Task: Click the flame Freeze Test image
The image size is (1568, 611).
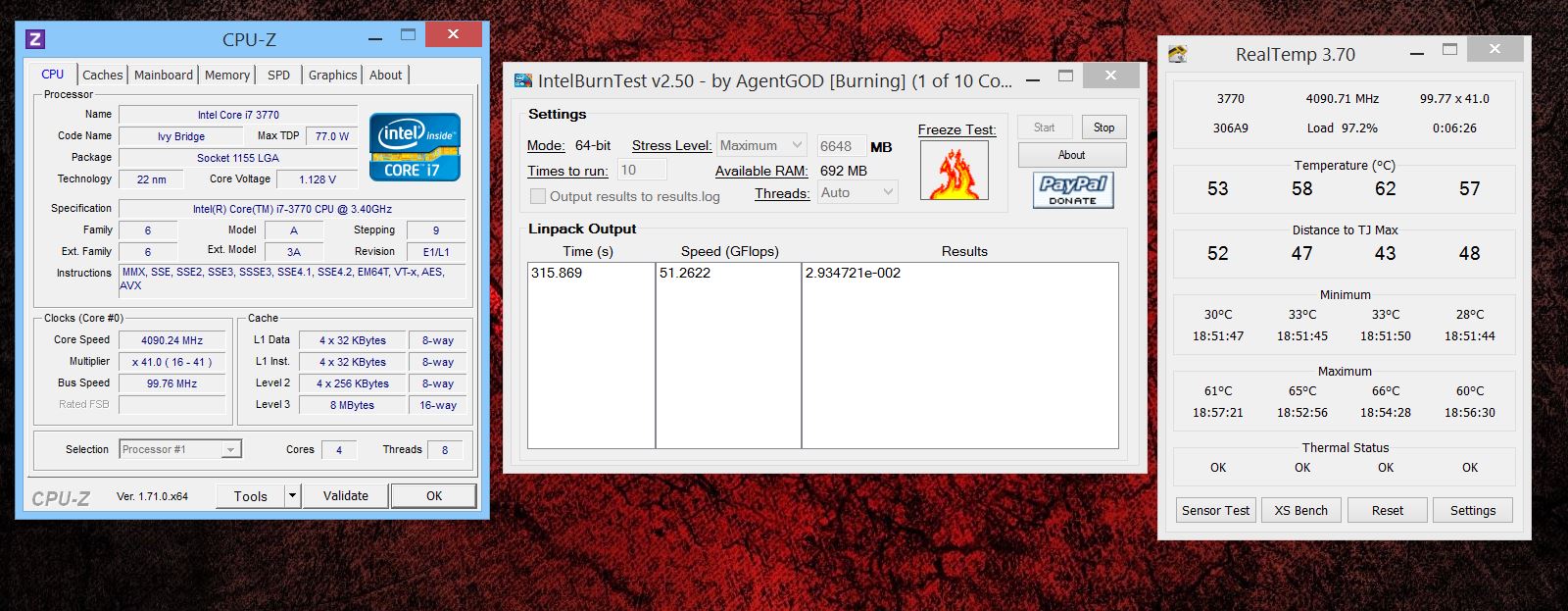Action: 954,171
